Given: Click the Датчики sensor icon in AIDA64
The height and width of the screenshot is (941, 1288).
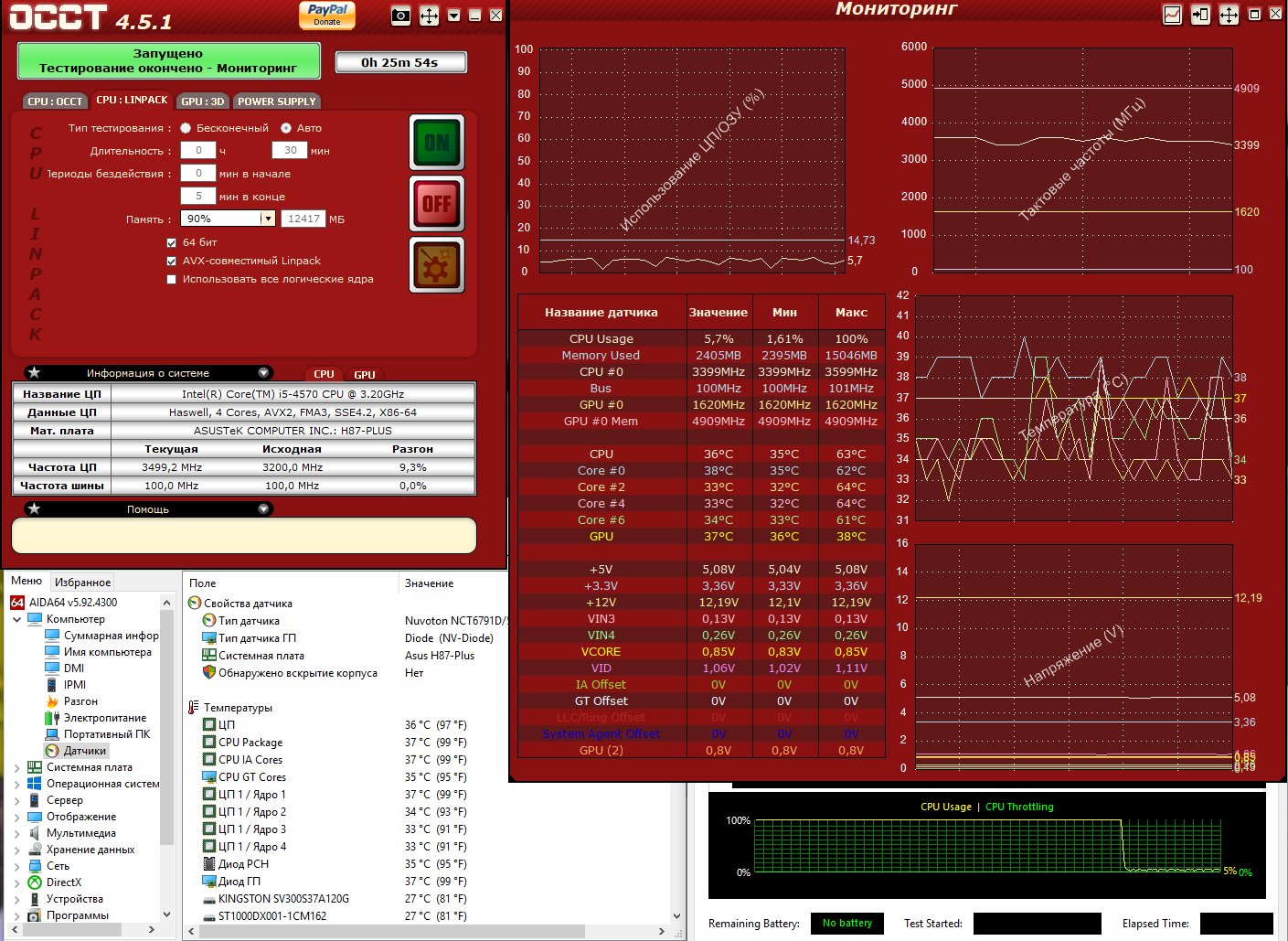Looking at the screenshot, I should 53,751.
